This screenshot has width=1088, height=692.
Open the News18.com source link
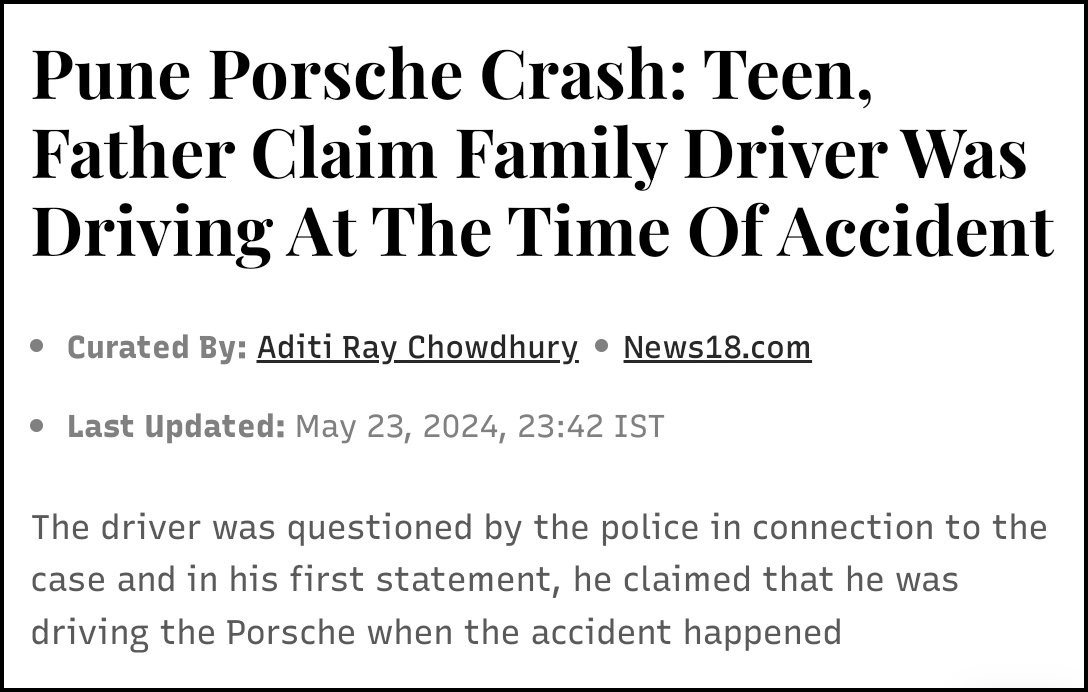[x=717, y=347]
